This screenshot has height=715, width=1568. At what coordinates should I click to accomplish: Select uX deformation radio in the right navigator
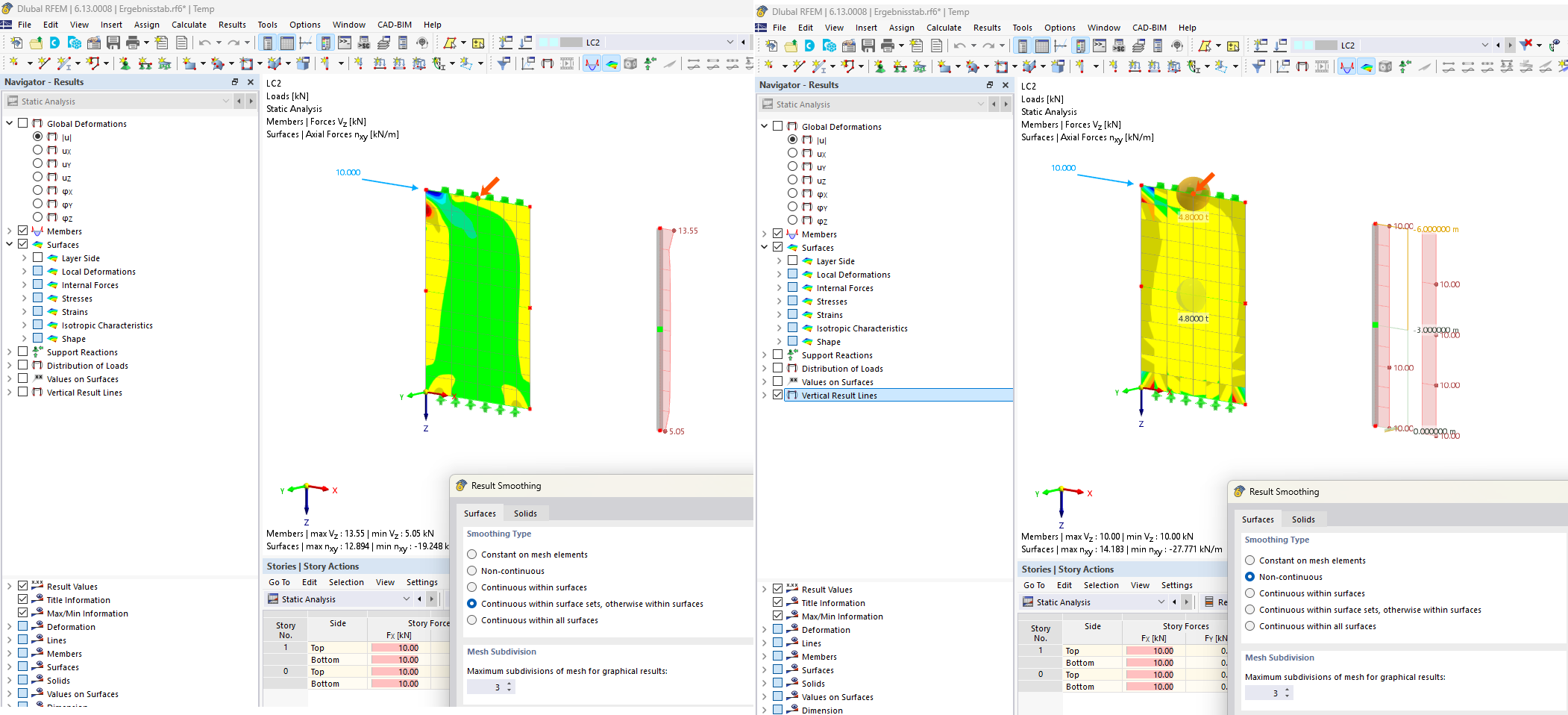[x=792, y=153]
